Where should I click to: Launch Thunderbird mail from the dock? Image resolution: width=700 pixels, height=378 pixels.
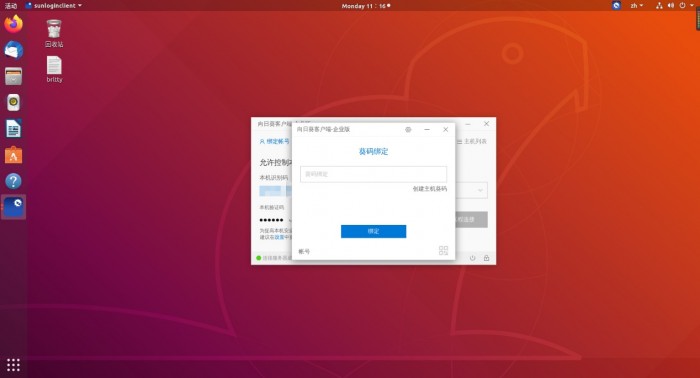pos(13,50)
